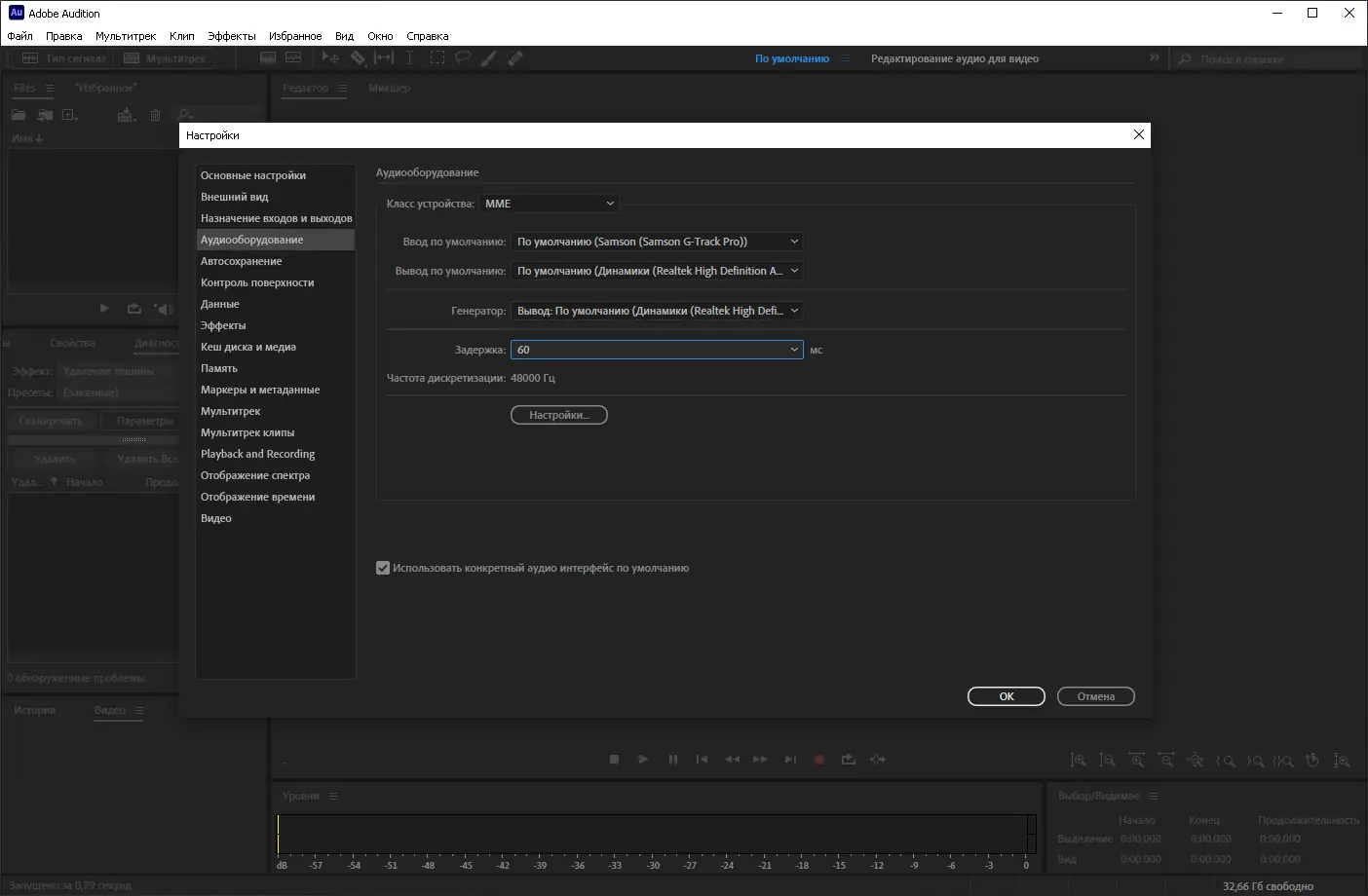Click the Настройки... button
Viewport: 1368px width, 896px height.
pyautogui.click(x=559, y=415)
